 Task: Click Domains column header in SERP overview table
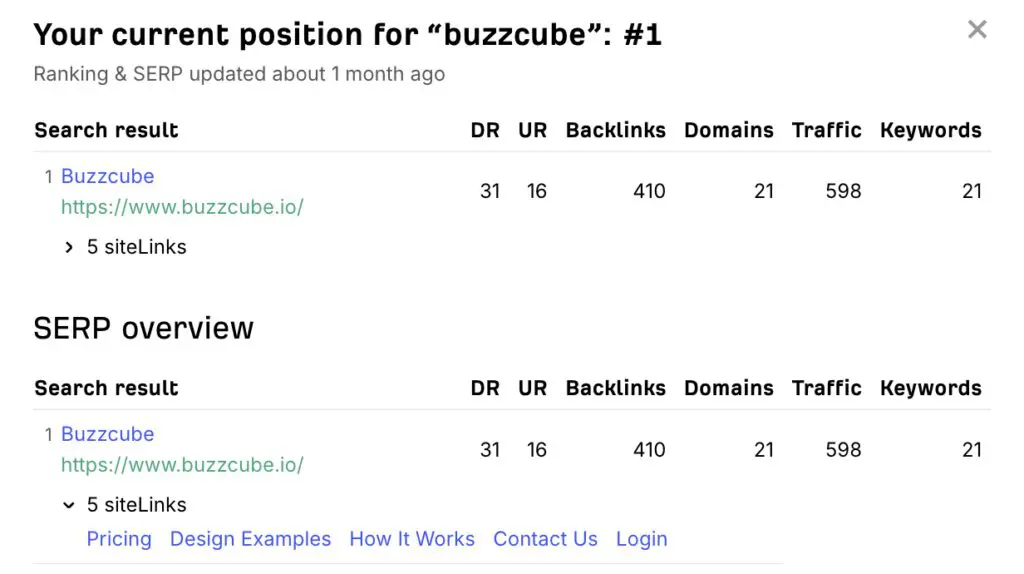coord(728,388)
